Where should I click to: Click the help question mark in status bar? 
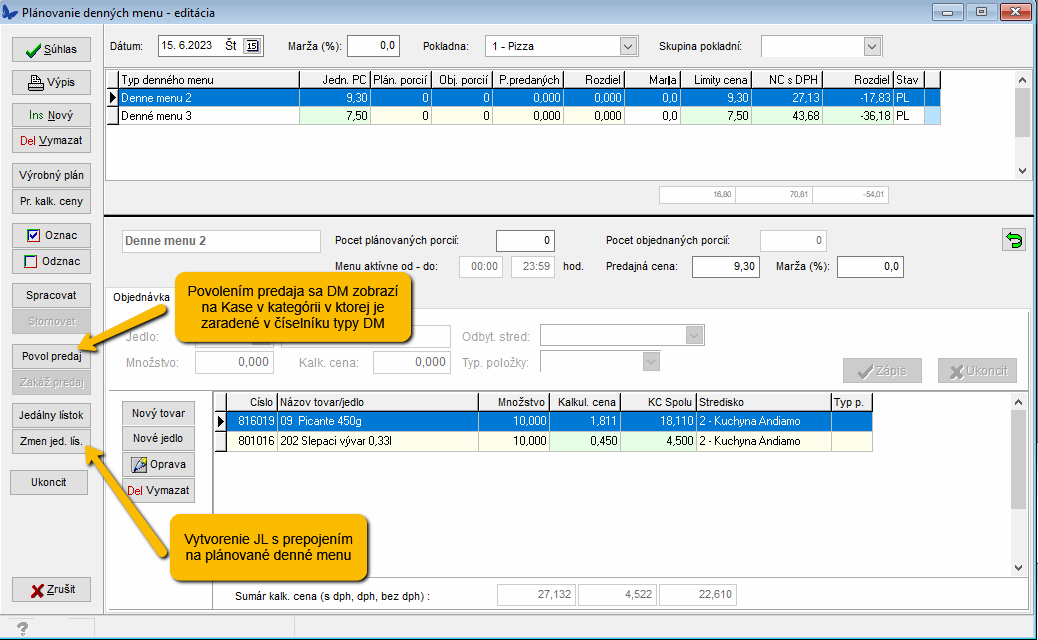coord(22,628)
